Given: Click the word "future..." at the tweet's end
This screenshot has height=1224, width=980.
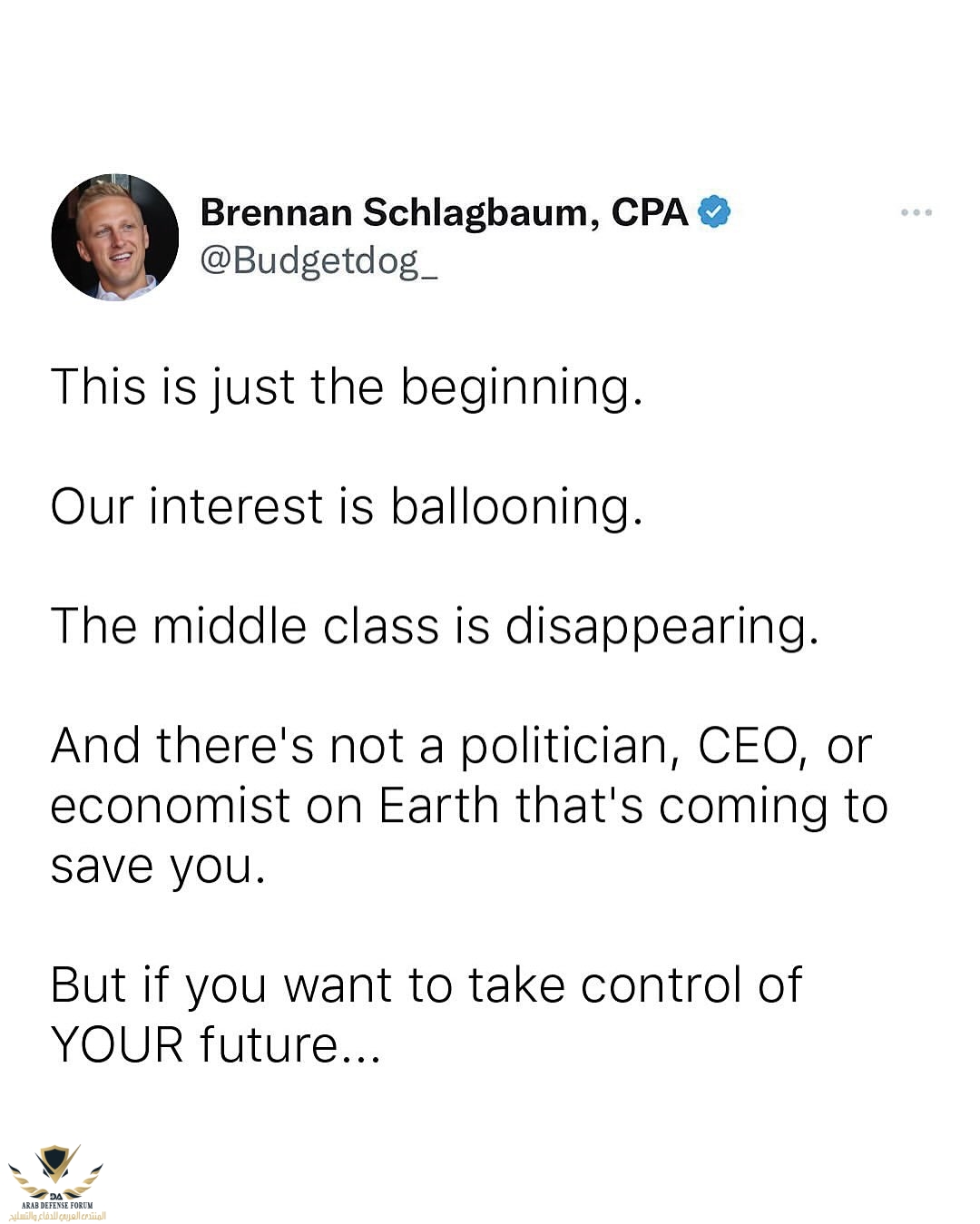Looking at the screenshot, I should click(x=290, y=1044).
